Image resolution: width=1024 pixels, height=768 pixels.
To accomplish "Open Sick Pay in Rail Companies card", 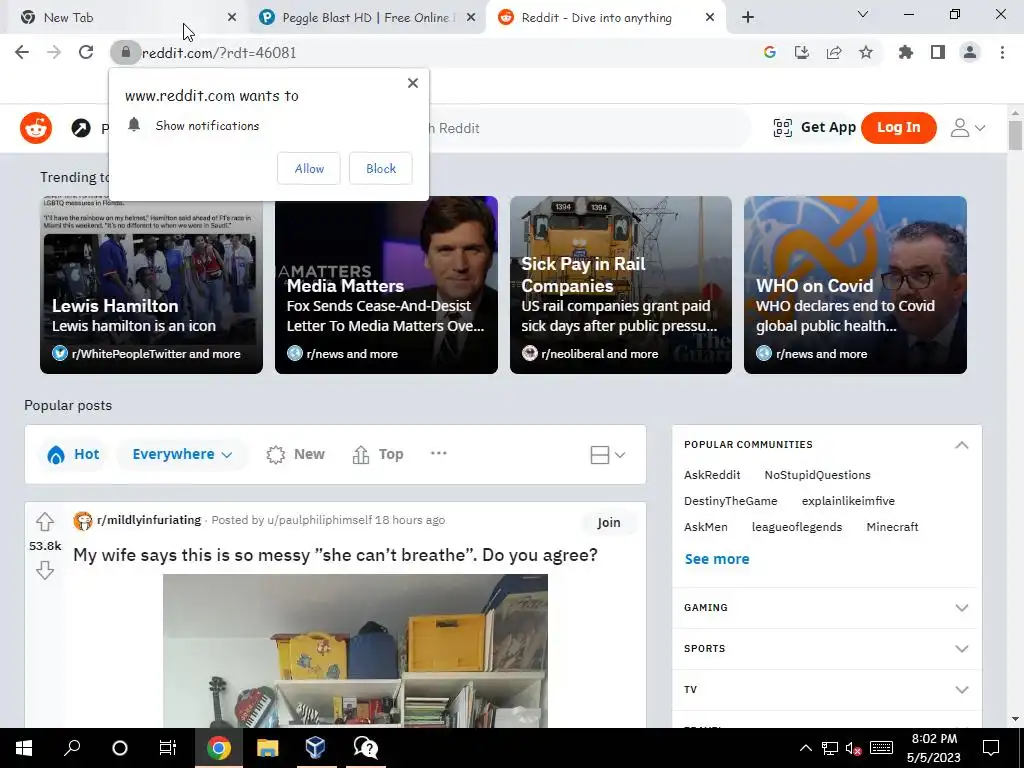I will [x=621, y=285].
